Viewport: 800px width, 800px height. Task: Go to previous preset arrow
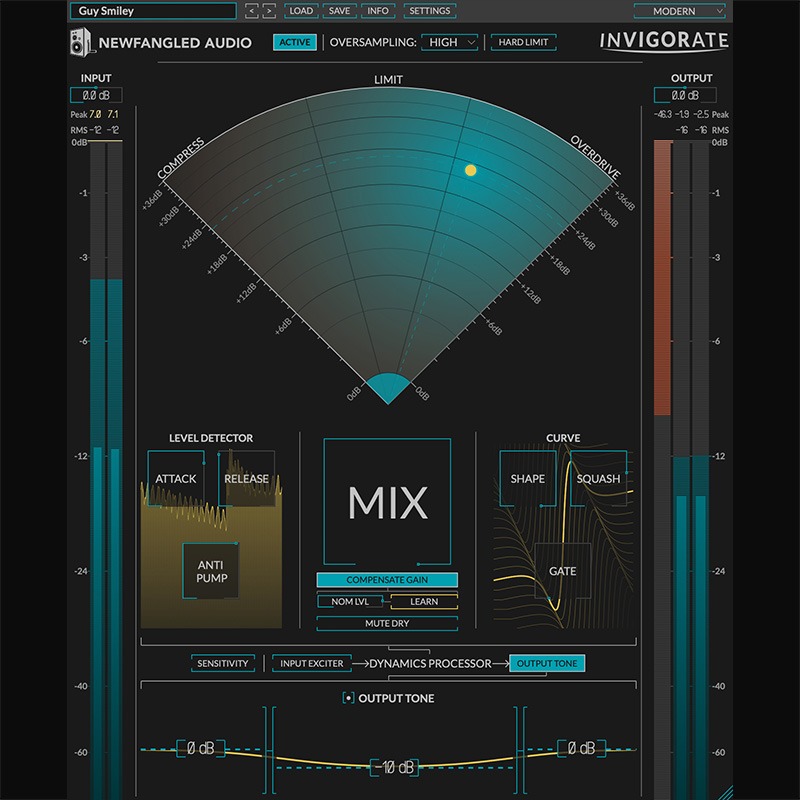pyautogui.click(x=252, y=11)
